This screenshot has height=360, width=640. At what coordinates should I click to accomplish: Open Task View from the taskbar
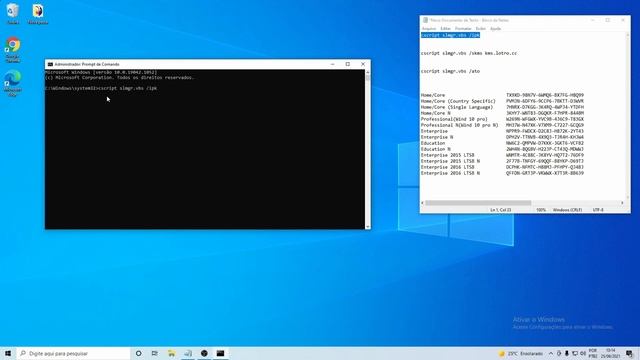[154, 353]
